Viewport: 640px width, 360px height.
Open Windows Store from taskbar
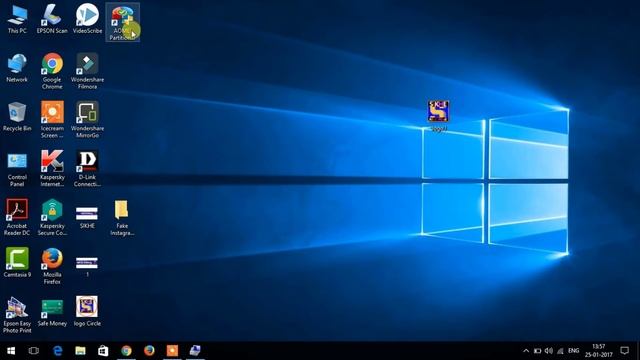[x=103, y=351]
